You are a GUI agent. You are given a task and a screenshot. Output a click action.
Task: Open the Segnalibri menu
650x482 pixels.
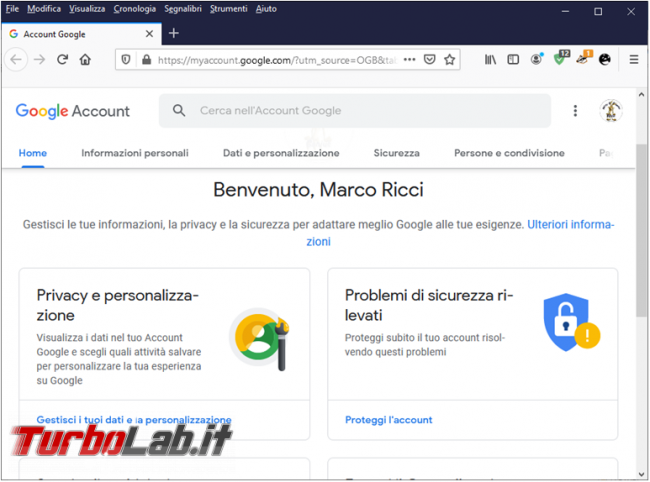click(x=183, y=9)
